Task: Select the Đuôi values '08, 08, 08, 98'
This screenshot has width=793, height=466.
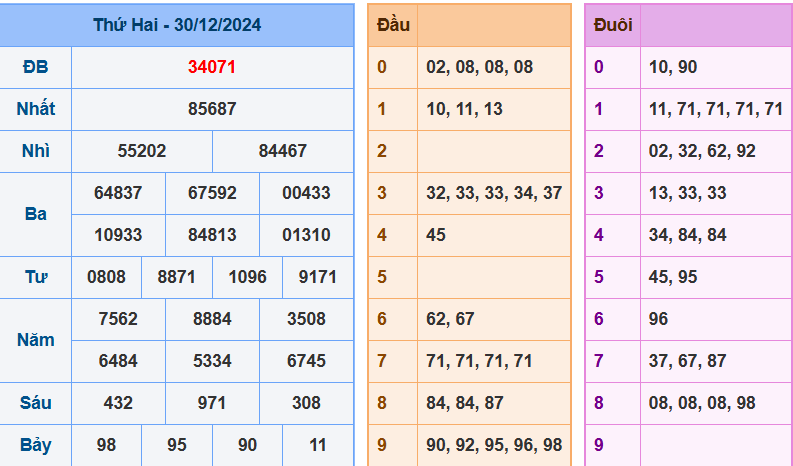Action: point(702,403)
